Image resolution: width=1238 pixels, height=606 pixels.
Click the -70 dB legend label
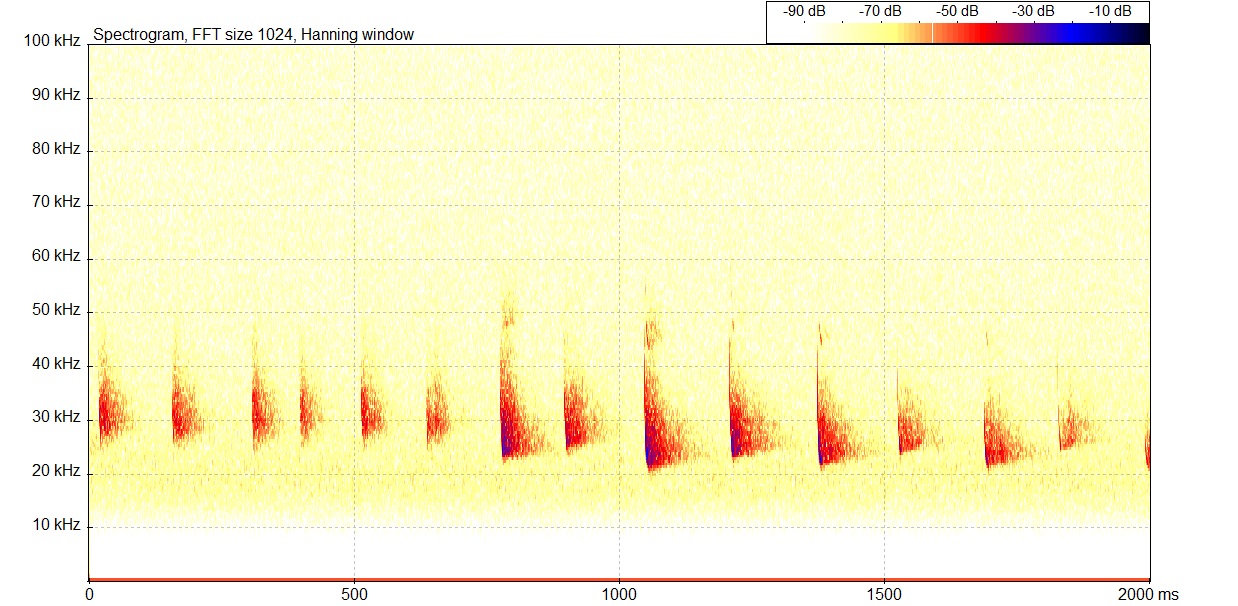coord(880,11)
